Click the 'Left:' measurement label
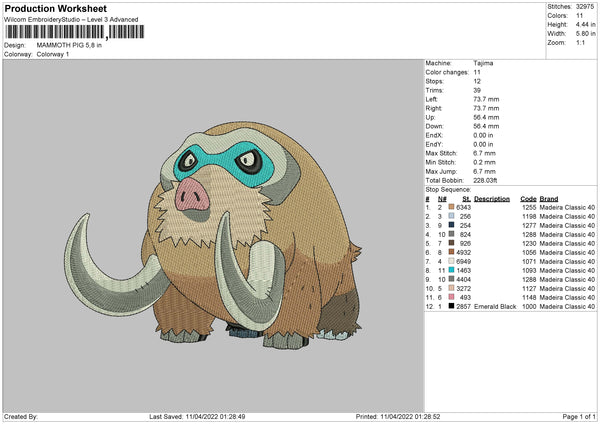Viewport: 600px width, 424px height. tap(432, 99)
